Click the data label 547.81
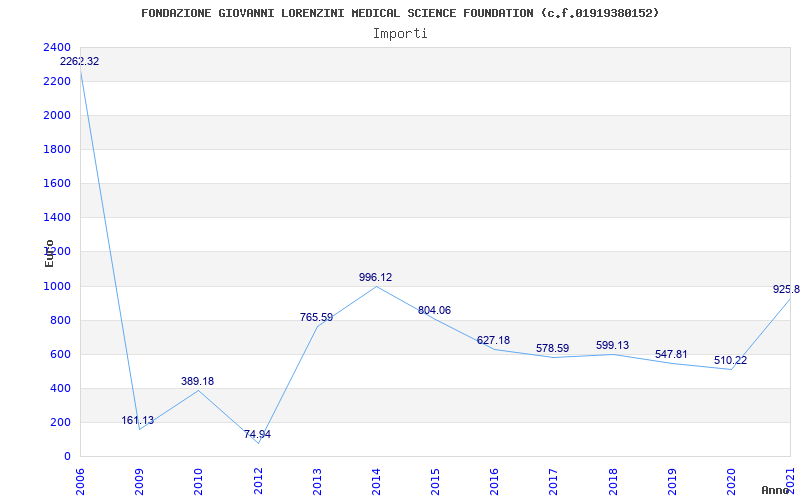This screenshot has width=800, height=500. click(671, 354)
